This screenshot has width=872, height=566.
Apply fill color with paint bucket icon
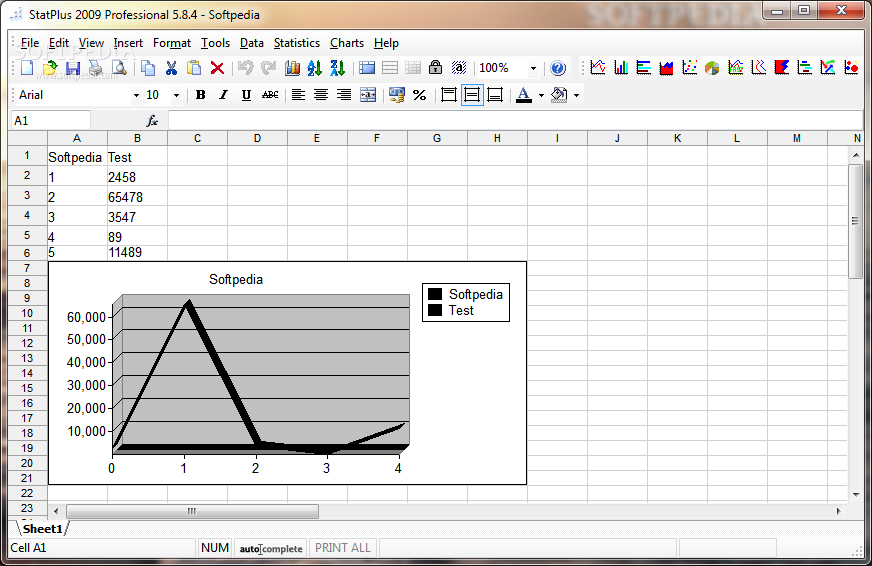pos(559,95)
